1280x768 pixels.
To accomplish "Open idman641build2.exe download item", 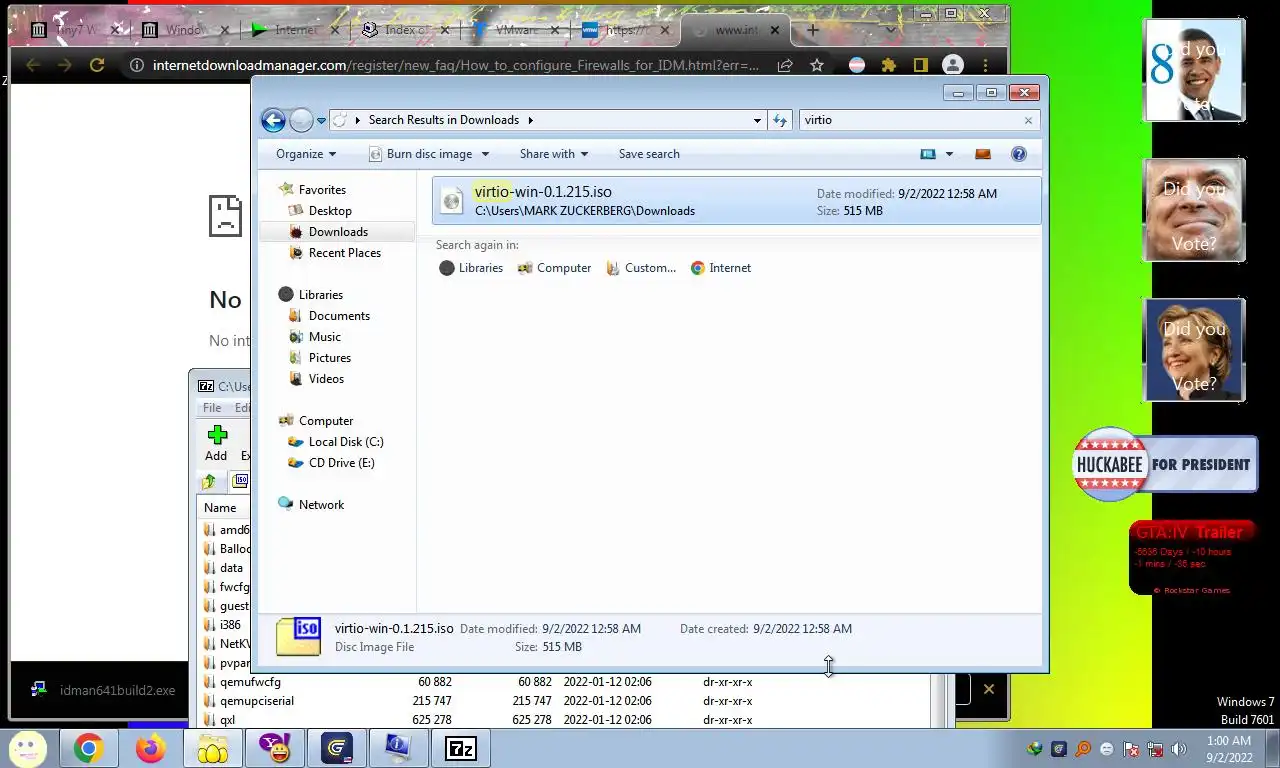I will (x=103, y=690).
